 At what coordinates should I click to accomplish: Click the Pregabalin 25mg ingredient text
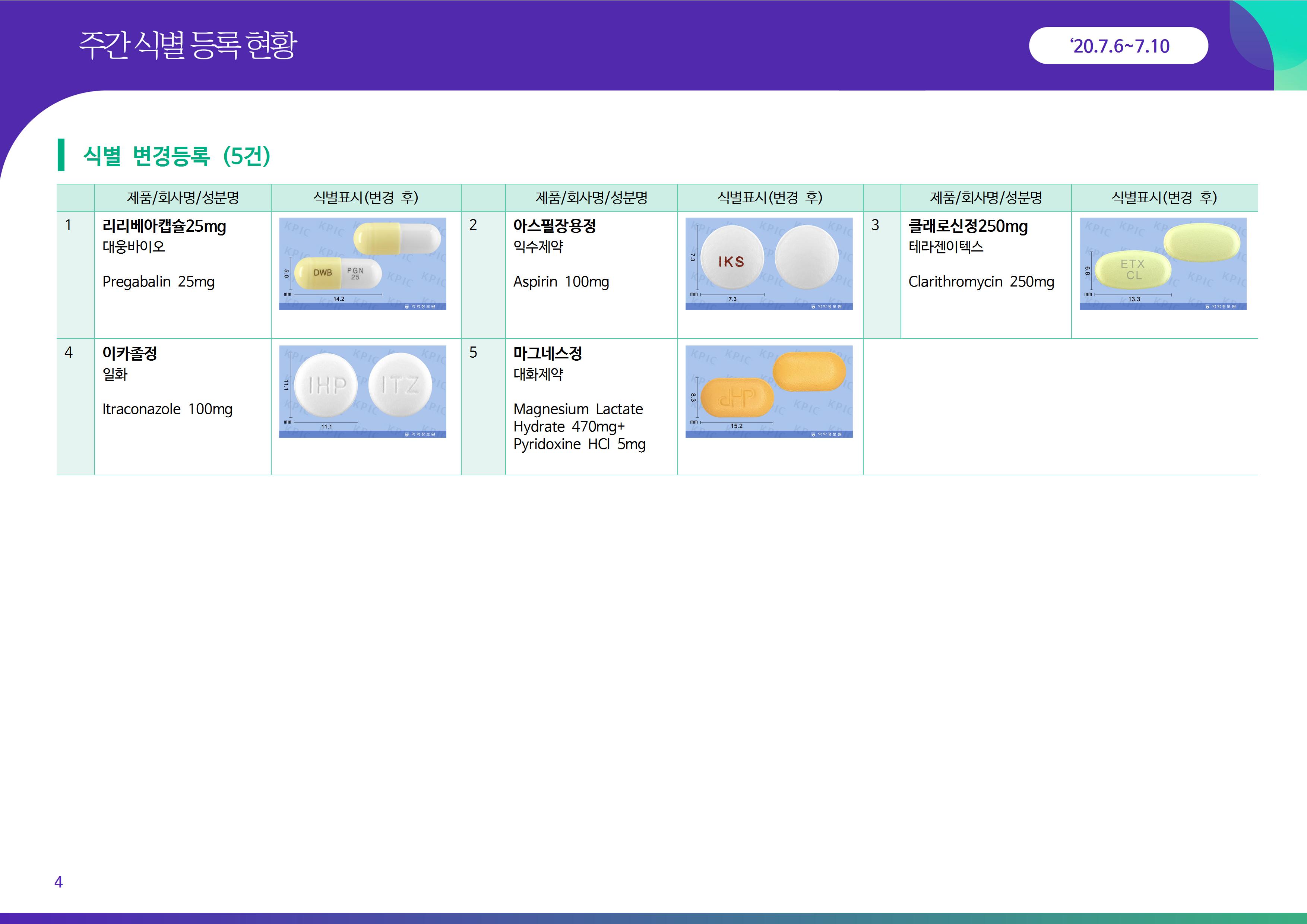pyautogui.click(x=158, y=281)
